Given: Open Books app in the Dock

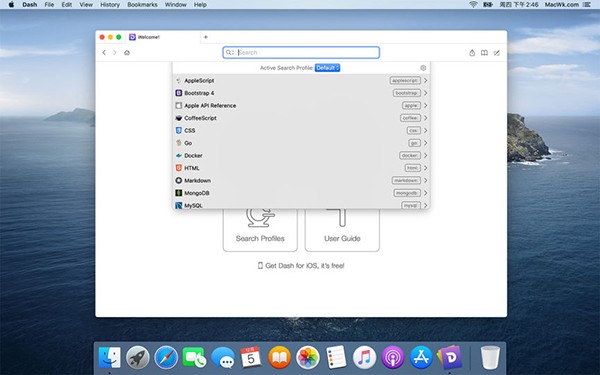Looking at the screenshot, I should pos(279,357).
